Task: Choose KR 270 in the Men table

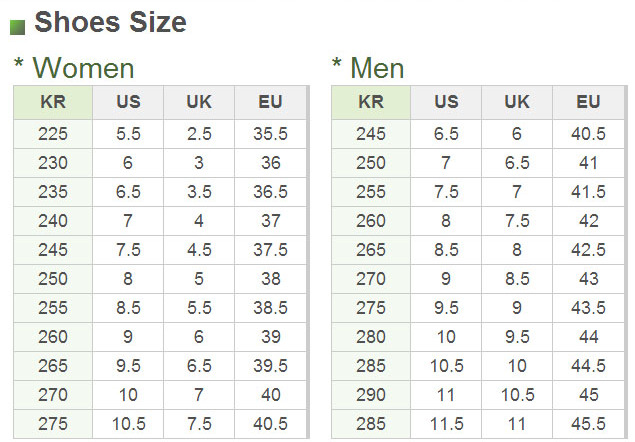Action: 370,278
